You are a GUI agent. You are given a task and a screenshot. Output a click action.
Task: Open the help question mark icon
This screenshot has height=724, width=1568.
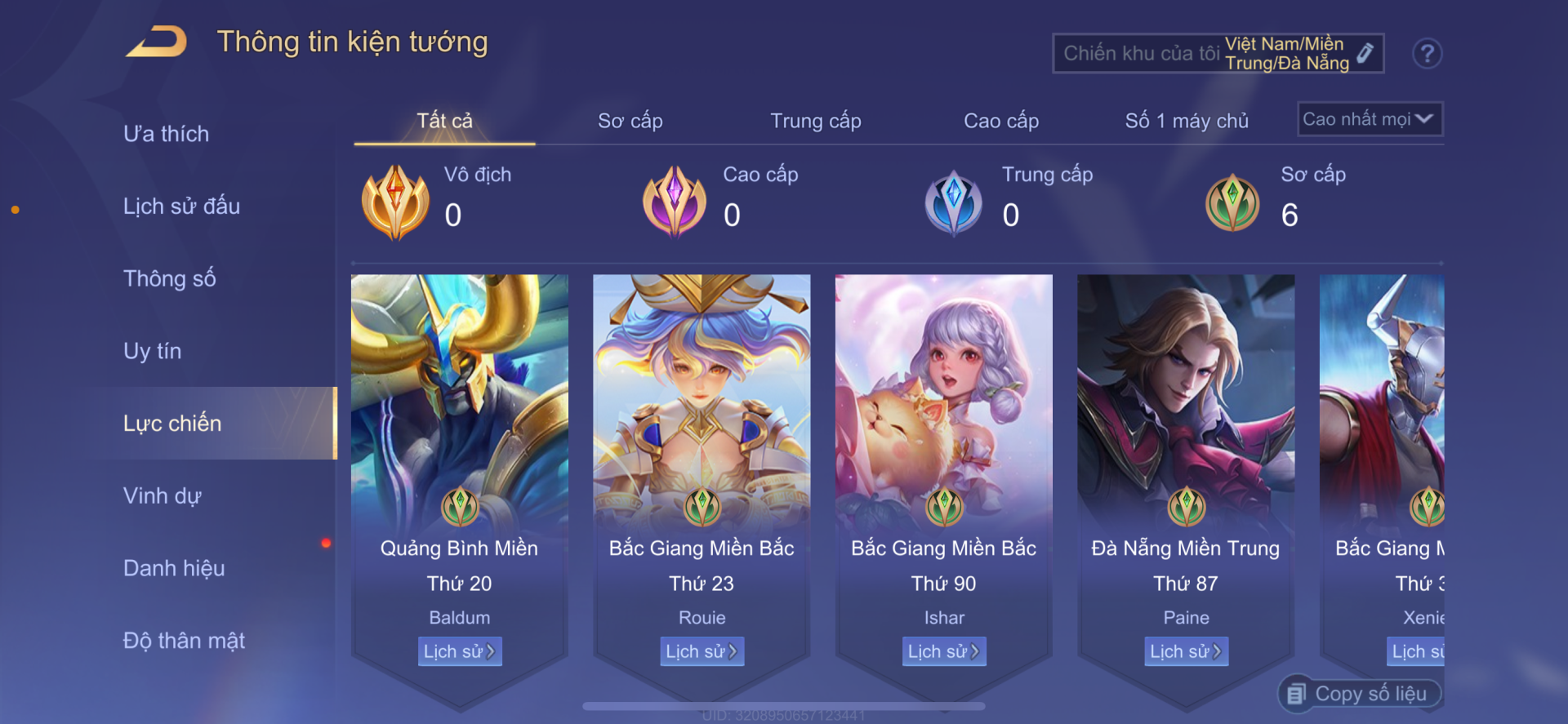click(1427, 54)
